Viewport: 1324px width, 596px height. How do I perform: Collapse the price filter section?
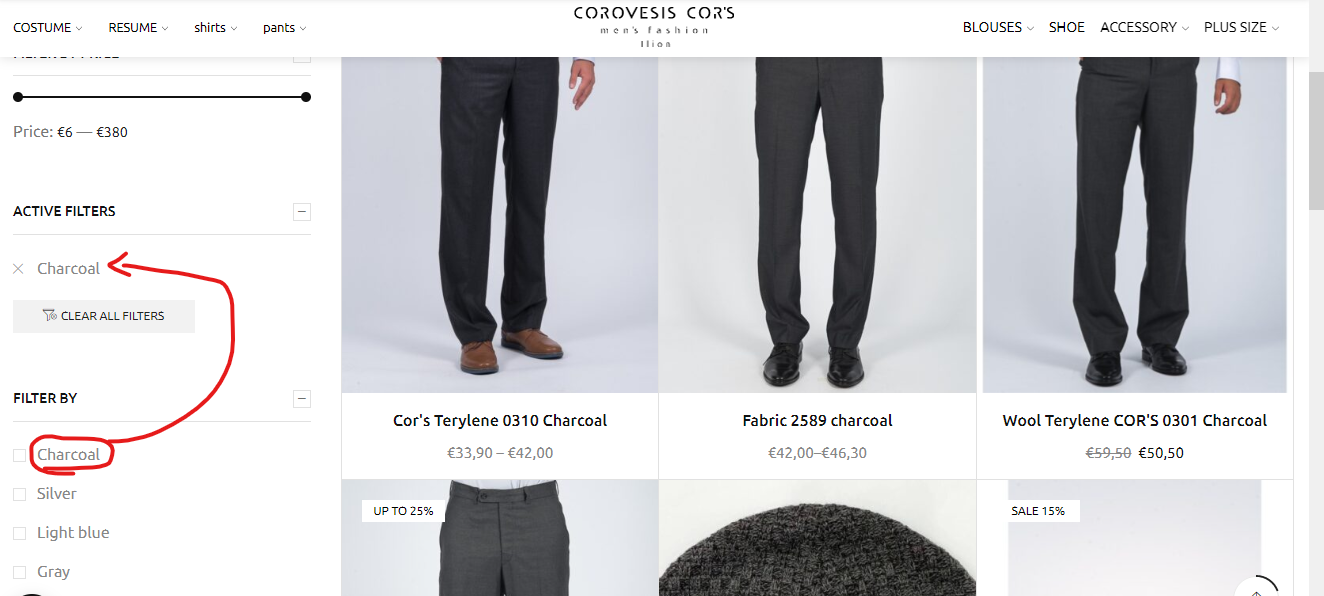click(x=302, y=57)
